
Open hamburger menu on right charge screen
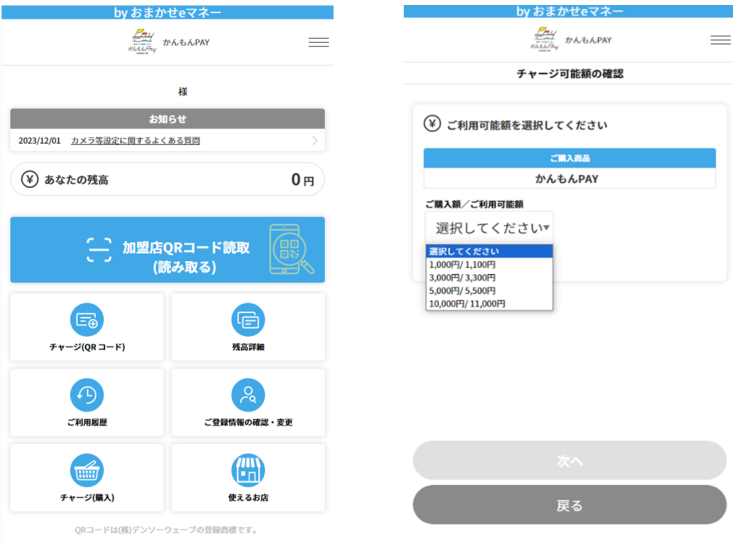click(720, 40)
